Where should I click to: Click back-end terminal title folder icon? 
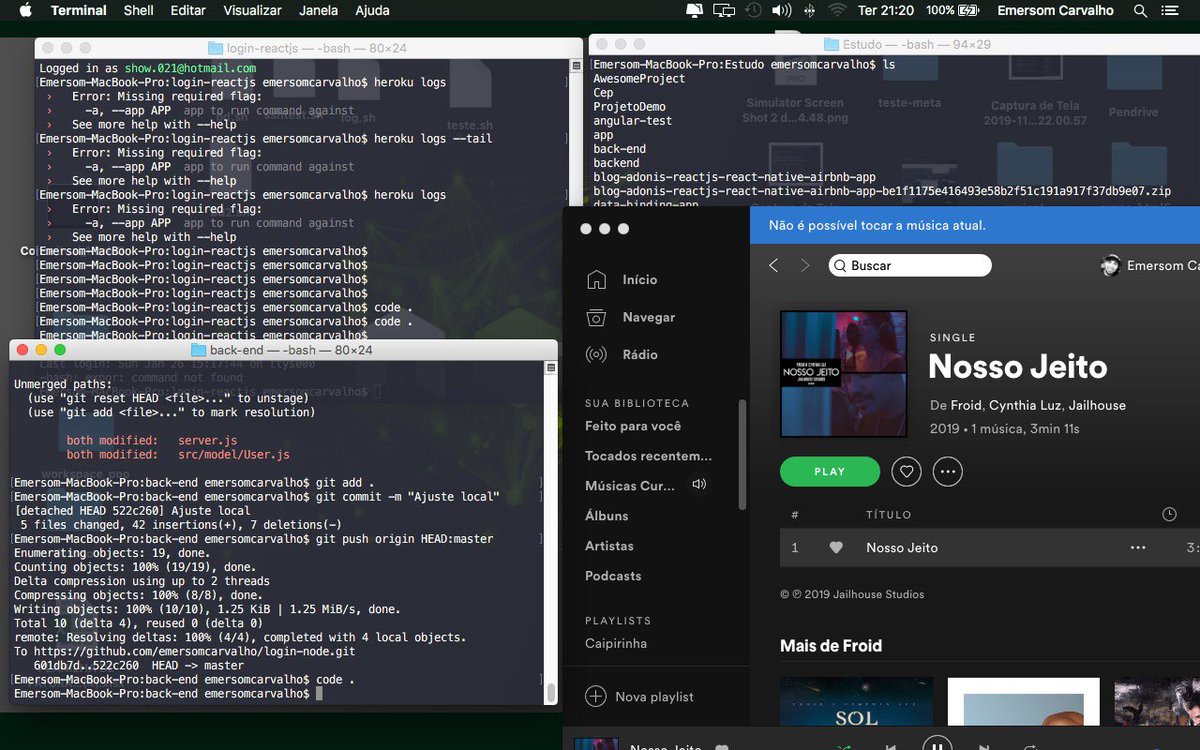[x=198, y=350]
